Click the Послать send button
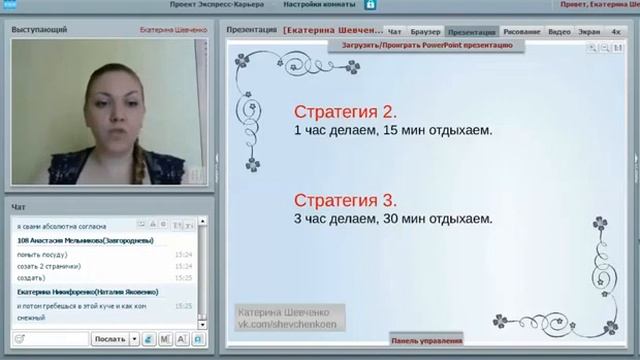Screen dimensions: 640x360 click(110, 339)
